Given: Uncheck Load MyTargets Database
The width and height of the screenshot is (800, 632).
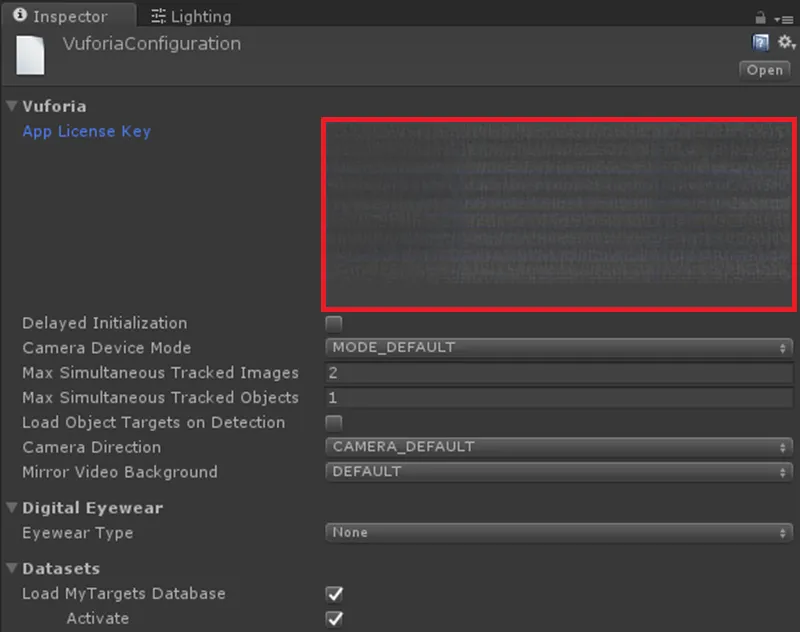Looking at the screenshot, I should 334,594.
